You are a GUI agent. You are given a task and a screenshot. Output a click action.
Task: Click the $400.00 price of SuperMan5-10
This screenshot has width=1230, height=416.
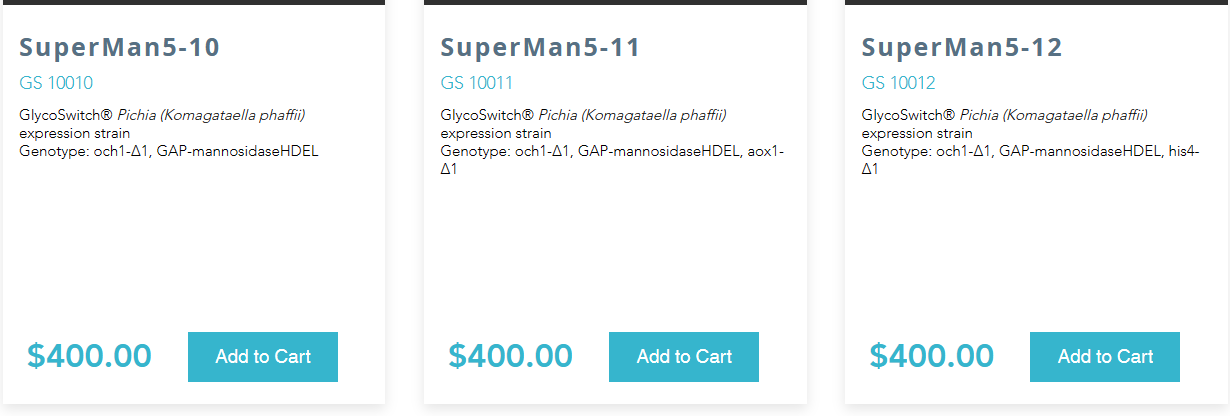pyautogui.click(x=89, y=356)
